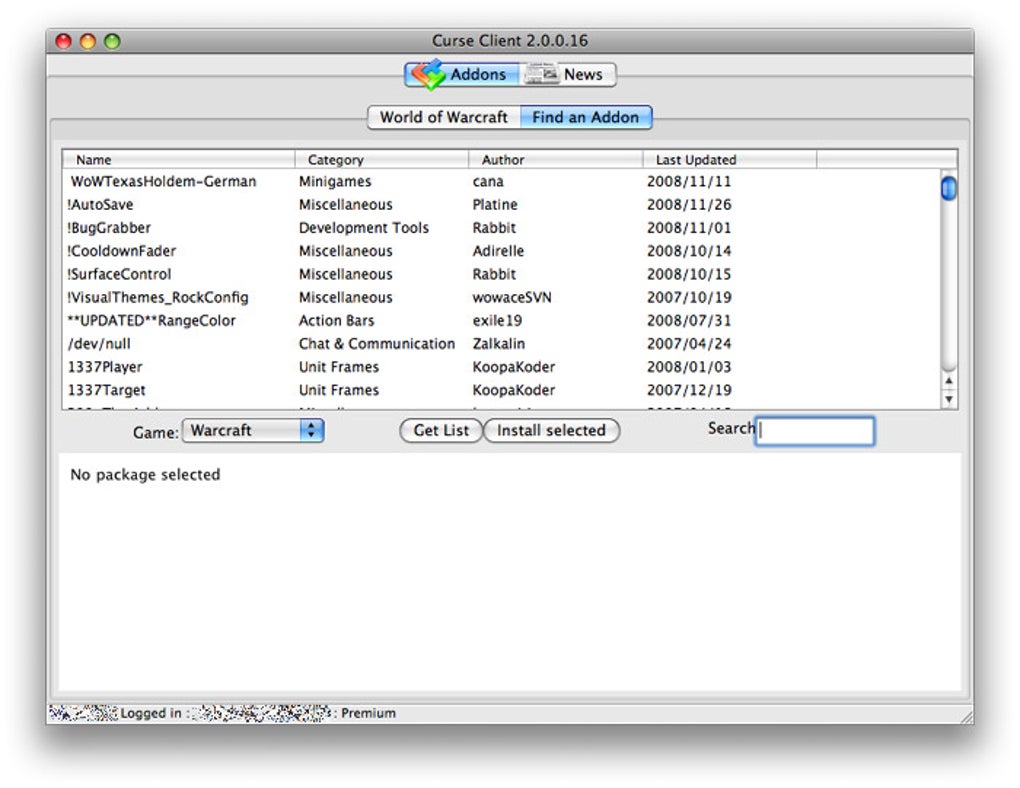Click the date 2008/11/01
1020x788 pixels.
pyautogui.click(x=689, y=228)
